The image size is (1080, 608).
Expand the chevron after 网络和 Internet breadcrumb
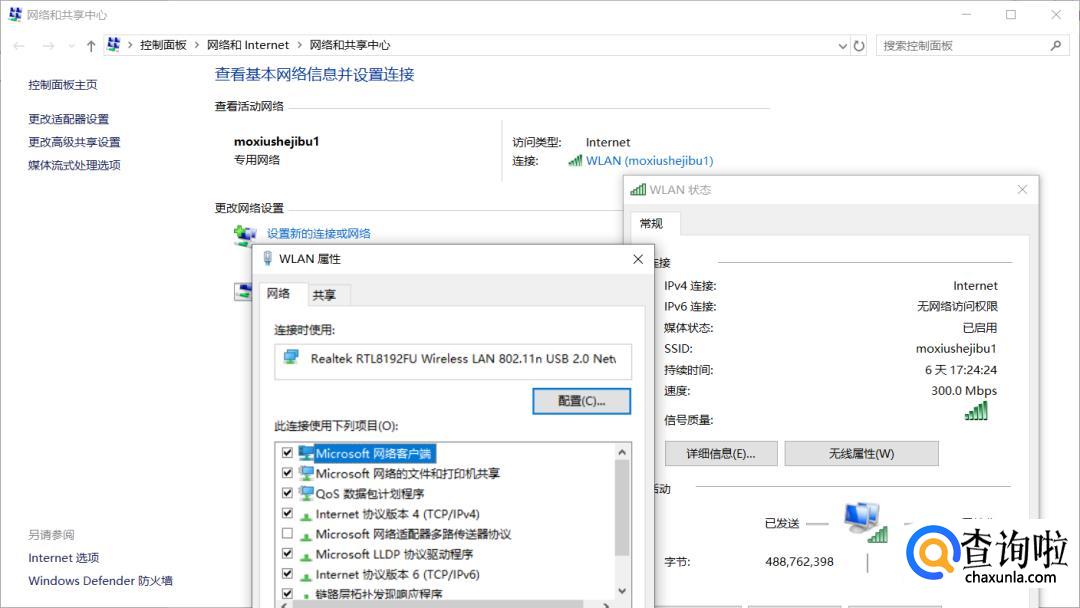pyautogui.click(x=300, y=45)
